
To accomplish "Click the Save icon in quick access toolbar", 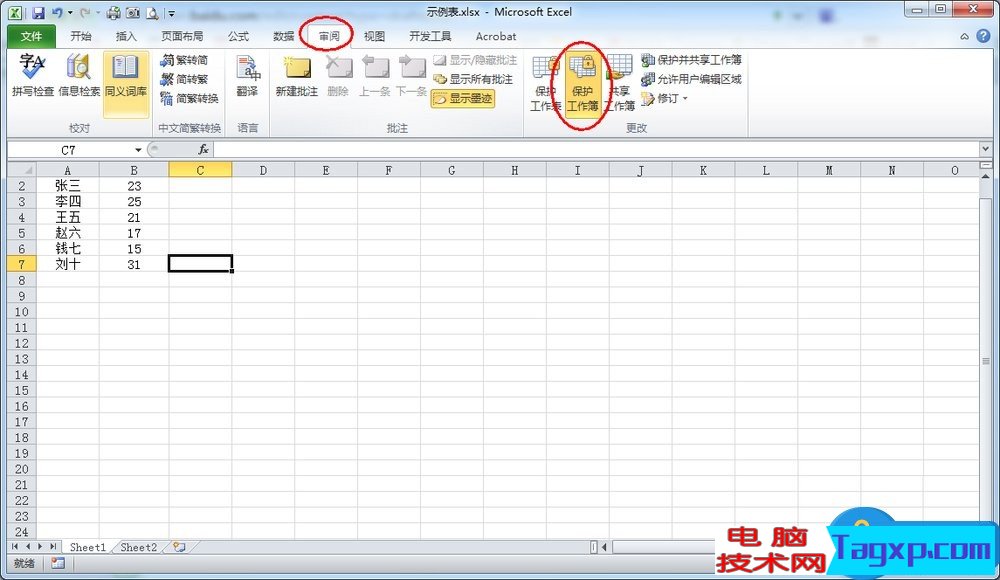I will pyautogui.click(x=38, y=12).
